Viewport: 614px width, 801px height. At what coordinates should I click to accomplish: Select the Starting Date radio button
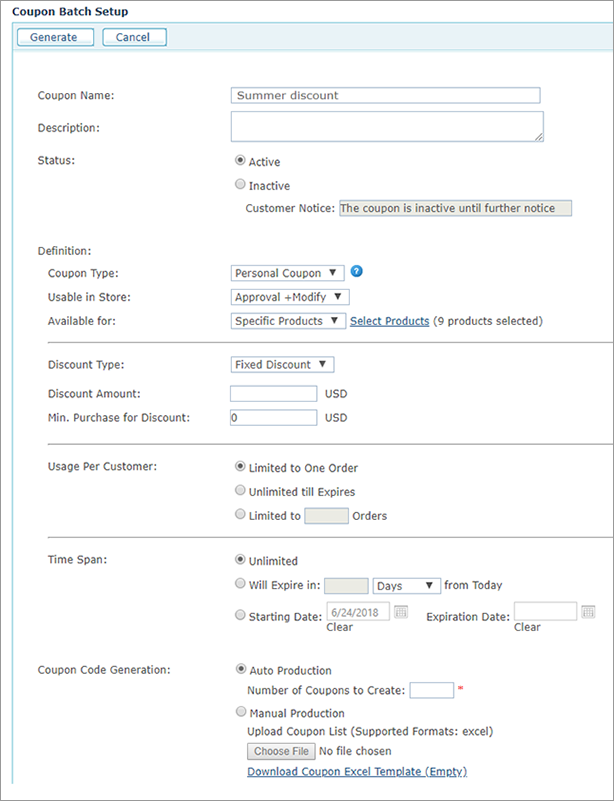coord(240,615)
